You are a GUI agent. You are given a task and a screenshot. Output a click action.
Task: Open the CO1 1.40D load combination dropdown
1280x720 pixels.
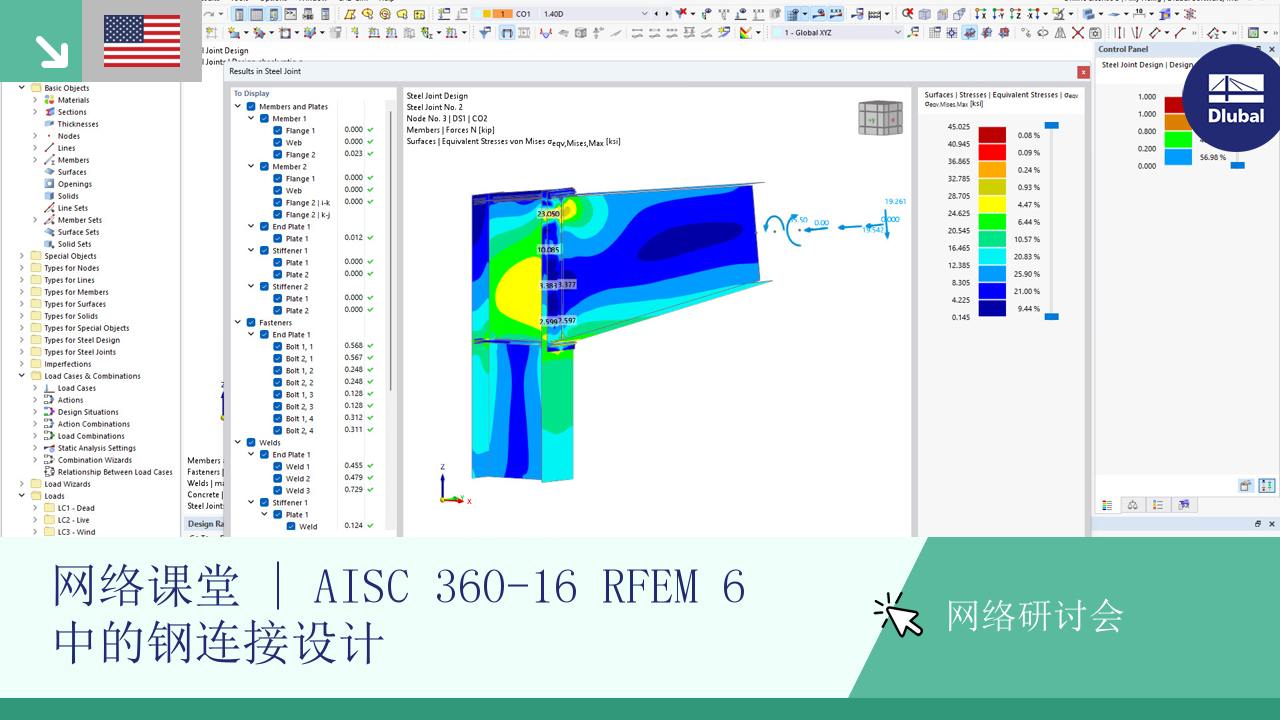[643, 14]
